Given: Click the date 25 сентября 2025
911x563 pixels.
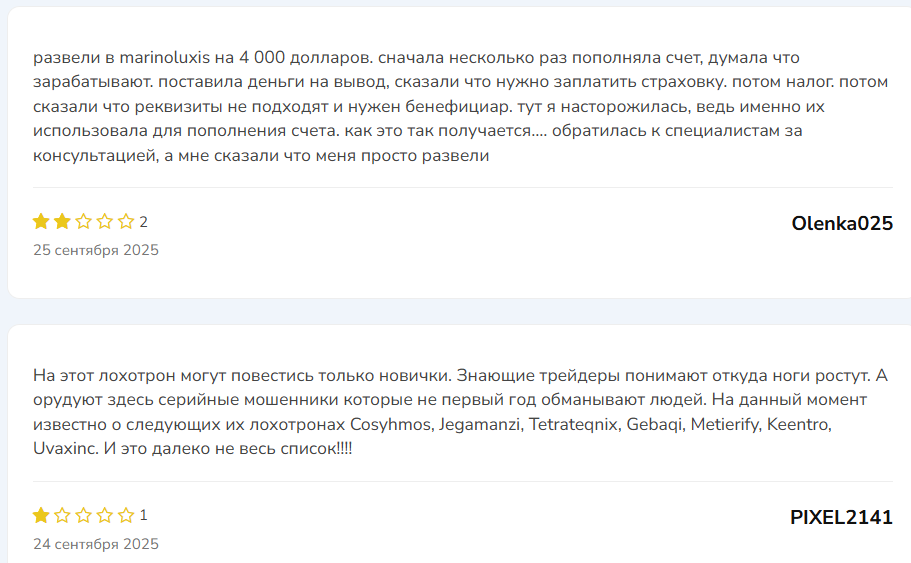Looking at the screenshot, I should click(x=96, y=250).
